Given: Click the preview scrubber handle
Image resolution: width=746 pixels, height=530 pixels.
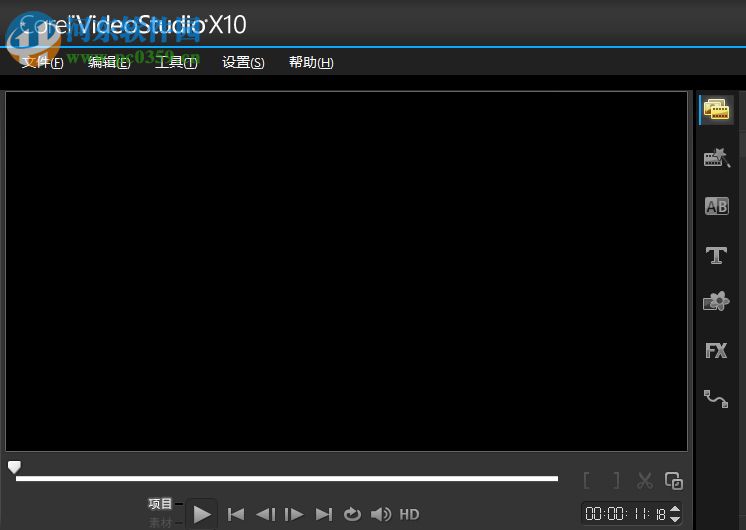Looking at the screenshot, I should pyautogui.click(x=14, y=467).
